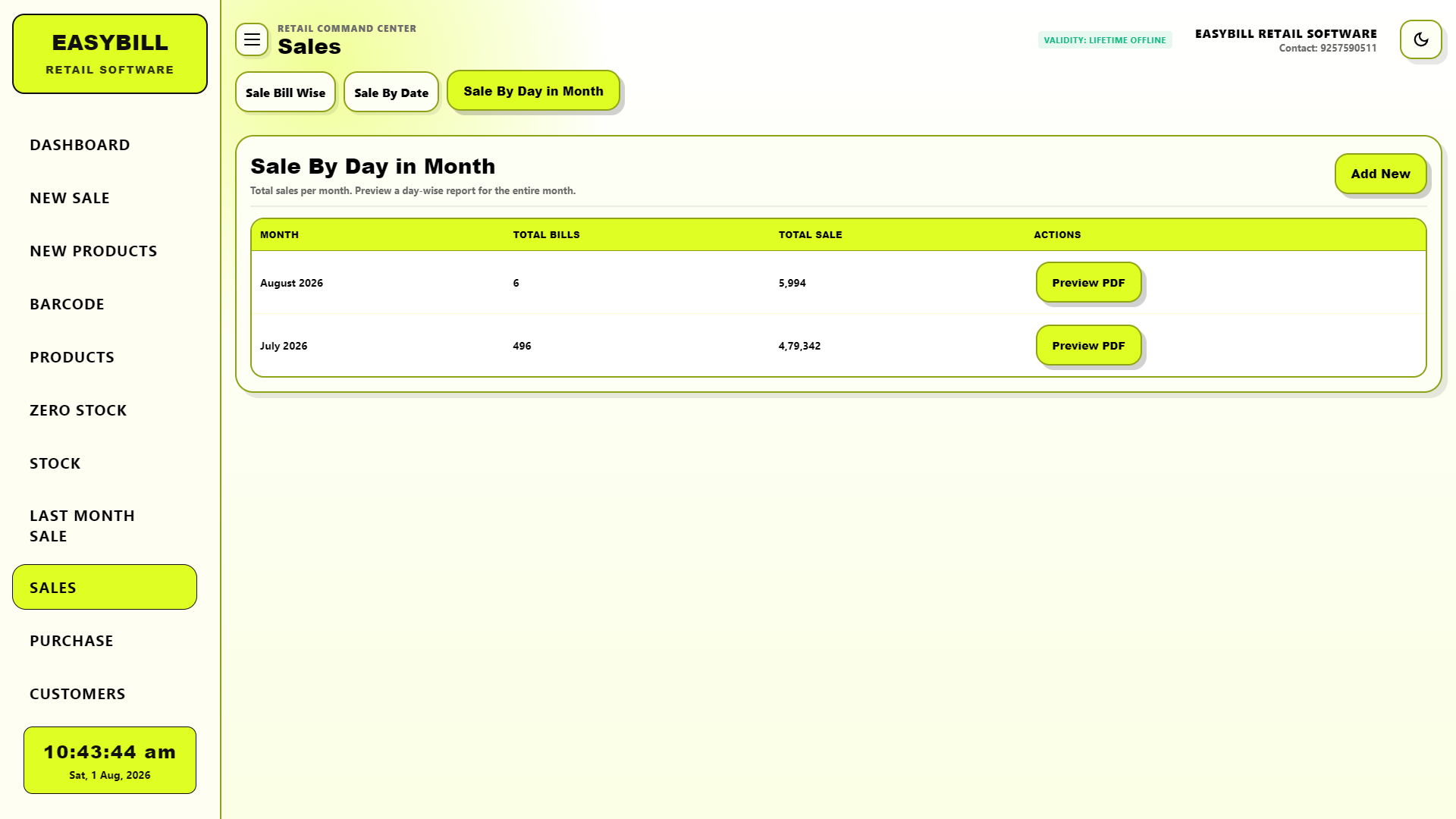Screen dimensions: 1456x819
Task: Click total sale value 5,994
Action: point(792,283)
